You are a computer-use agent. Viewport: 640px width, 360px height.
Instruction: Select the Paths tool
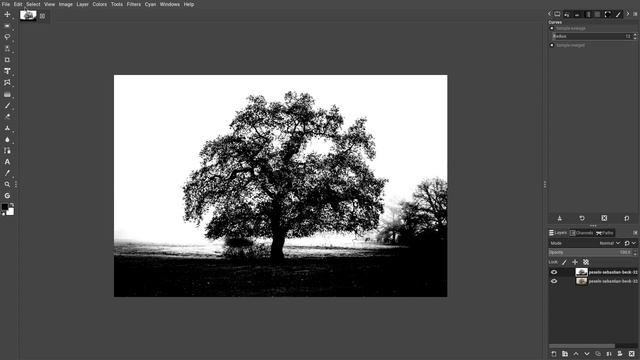[x=7, y=151]
